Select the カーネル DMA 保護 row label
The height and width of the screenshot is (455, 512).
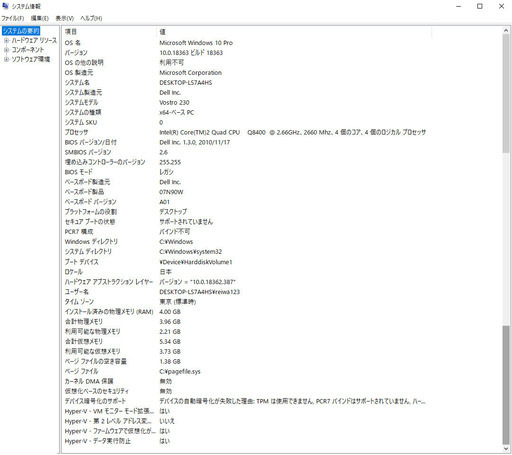pyautogui.click(x=89, y=381)
